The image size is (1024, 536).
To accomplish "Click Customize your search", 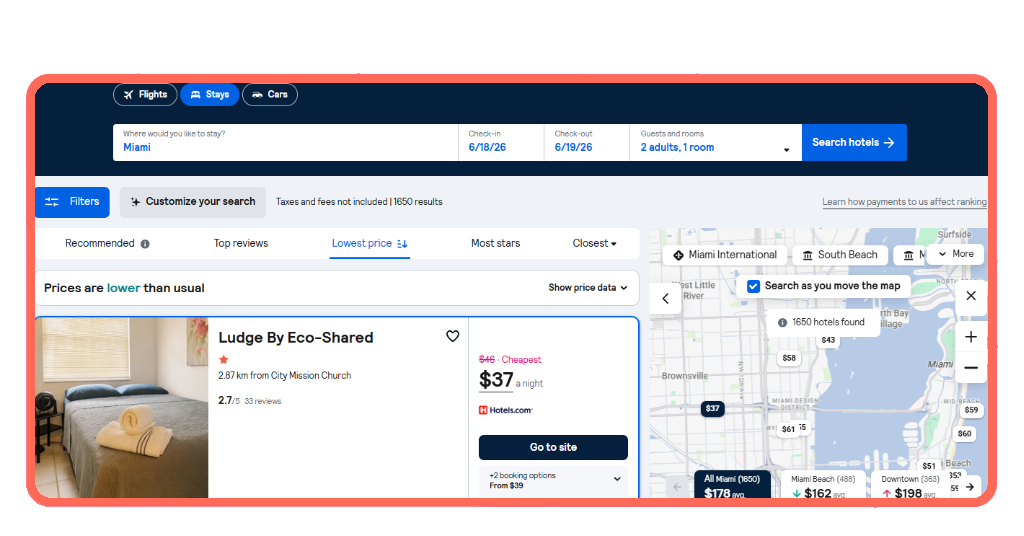I will pyautogui.click(x=193, y=202).
